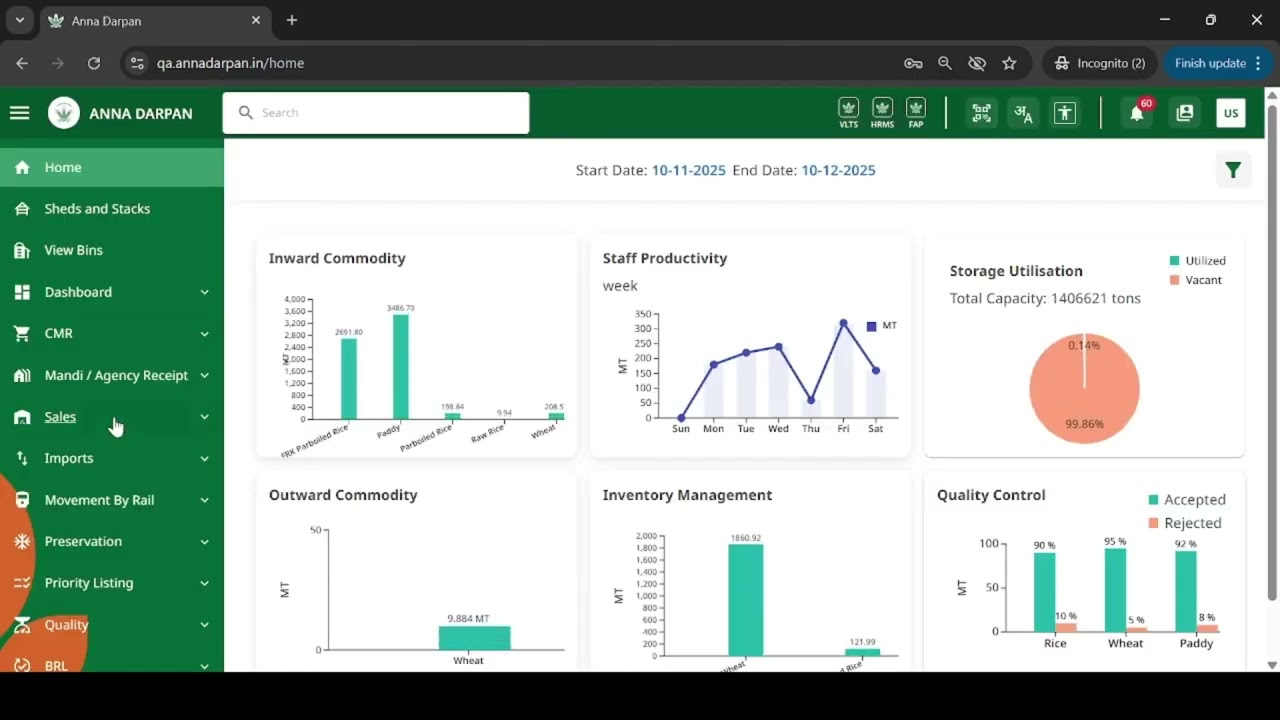This screenshot has height=720, width=1280.
Task: Reload the page in the browser
Action: coord(94,63)
